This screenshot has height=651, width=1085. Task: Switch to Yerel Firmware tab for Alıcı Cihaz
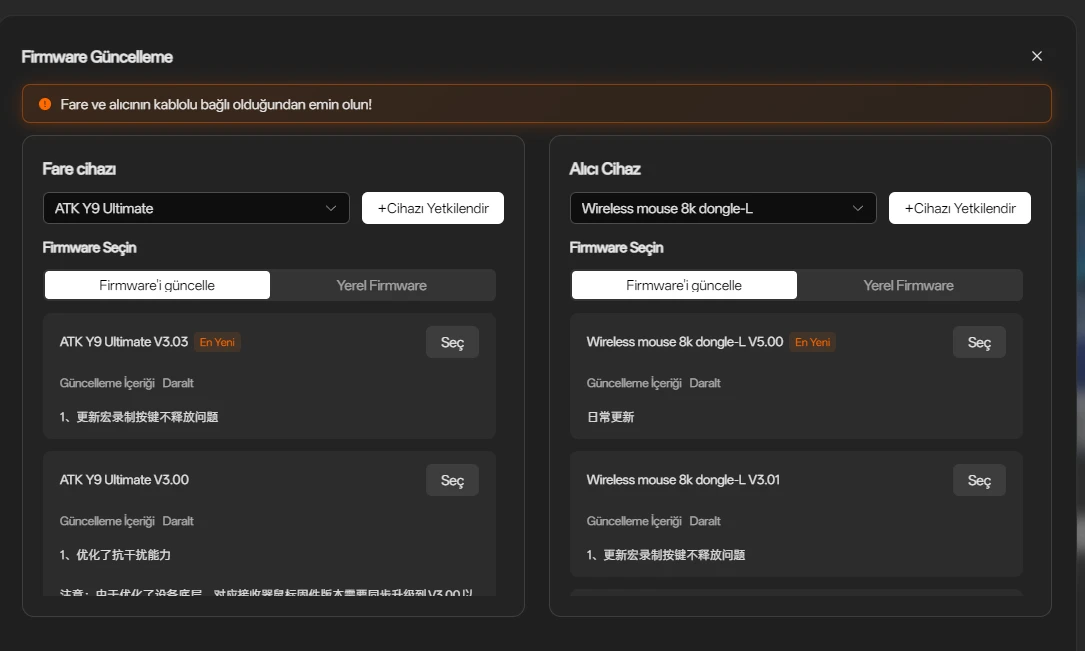tap(909, 285)
